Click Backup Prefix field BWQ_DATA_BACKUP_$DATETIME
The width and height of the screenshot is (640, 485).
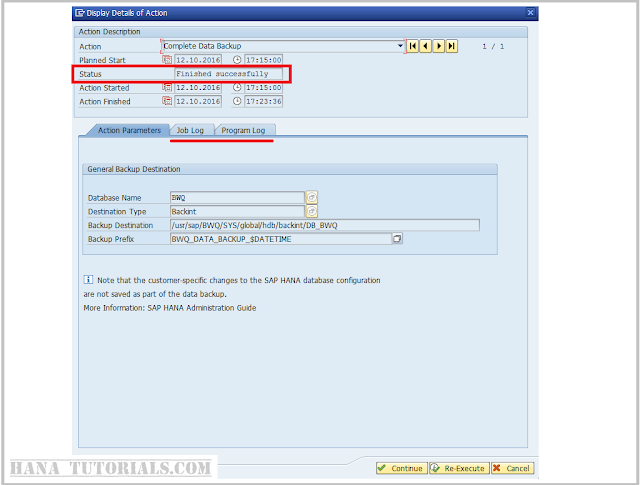pos(280,239)
